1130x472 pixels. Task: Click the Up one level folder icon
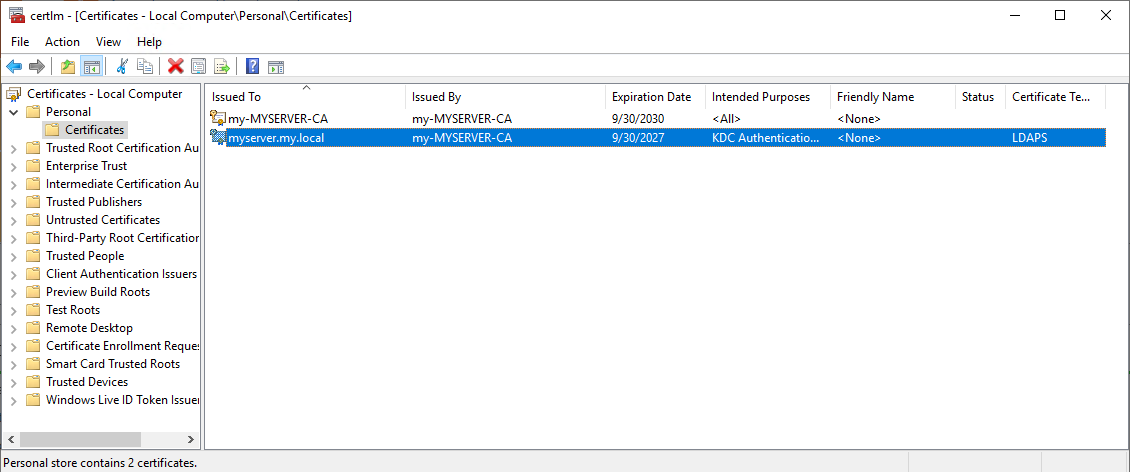(x=68, y=67)
